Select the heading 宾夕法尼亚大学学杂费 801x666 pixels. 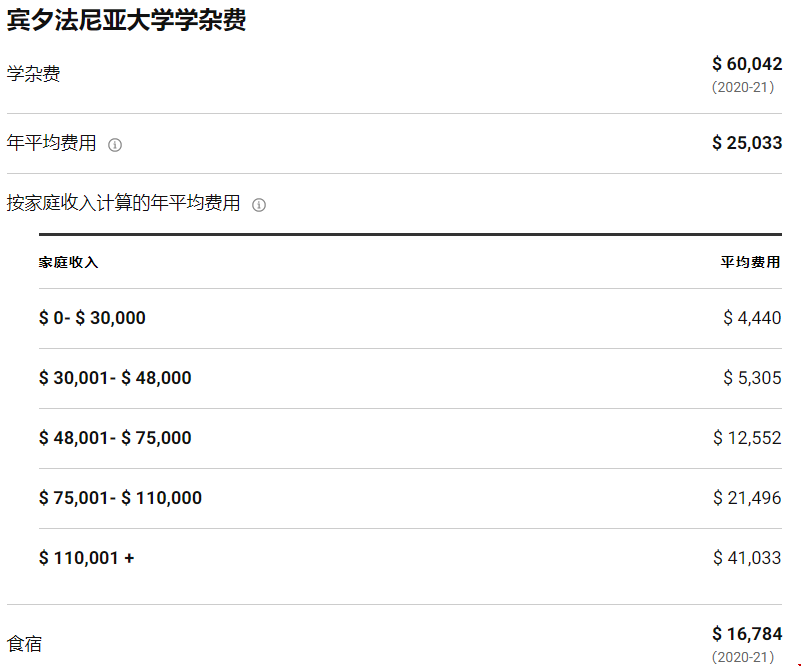pos(126,20)
